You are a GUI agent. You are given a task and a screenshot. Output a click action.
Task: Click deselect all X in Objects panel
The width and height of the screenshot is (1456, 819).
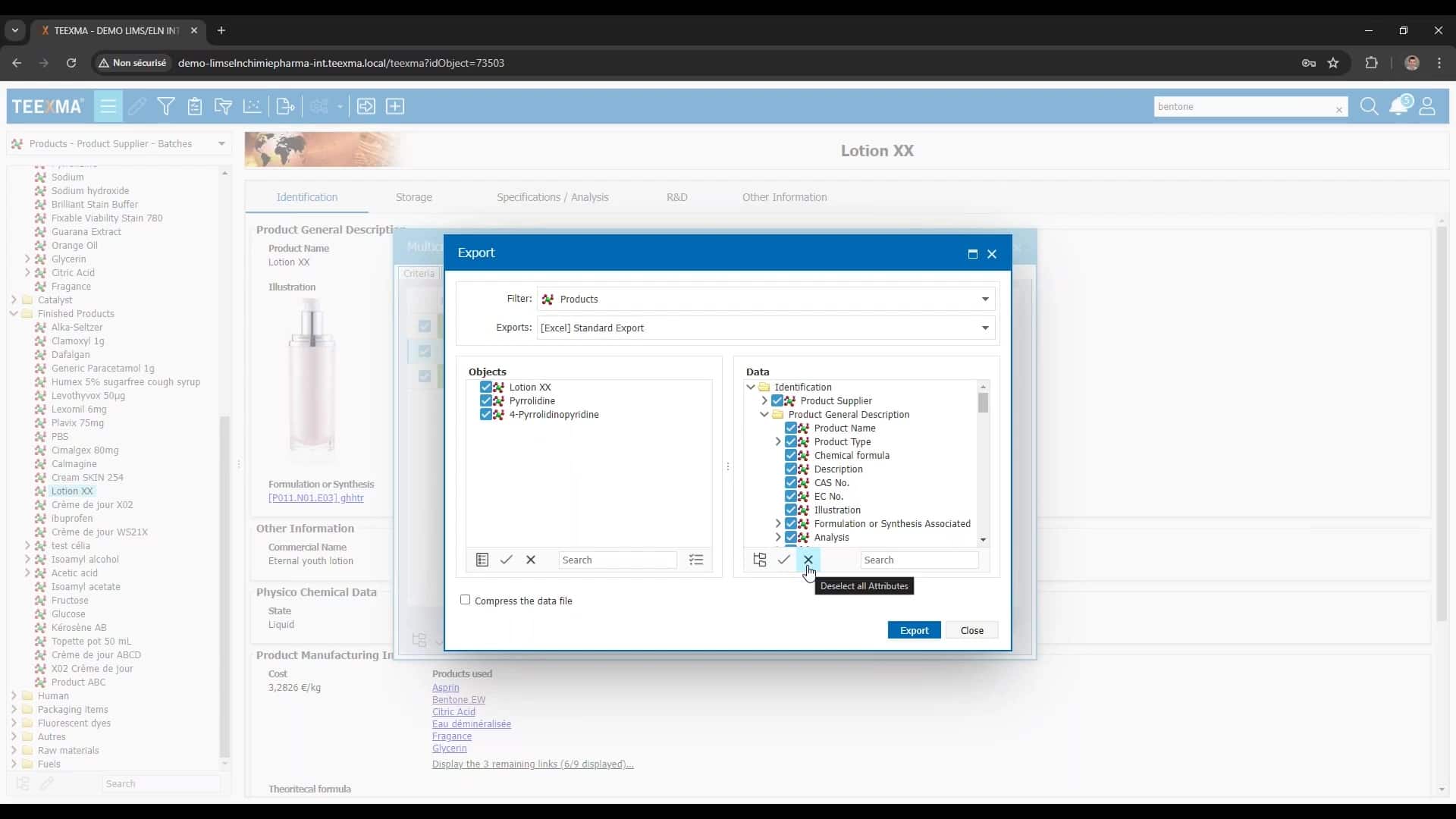[x=531, y=560]
